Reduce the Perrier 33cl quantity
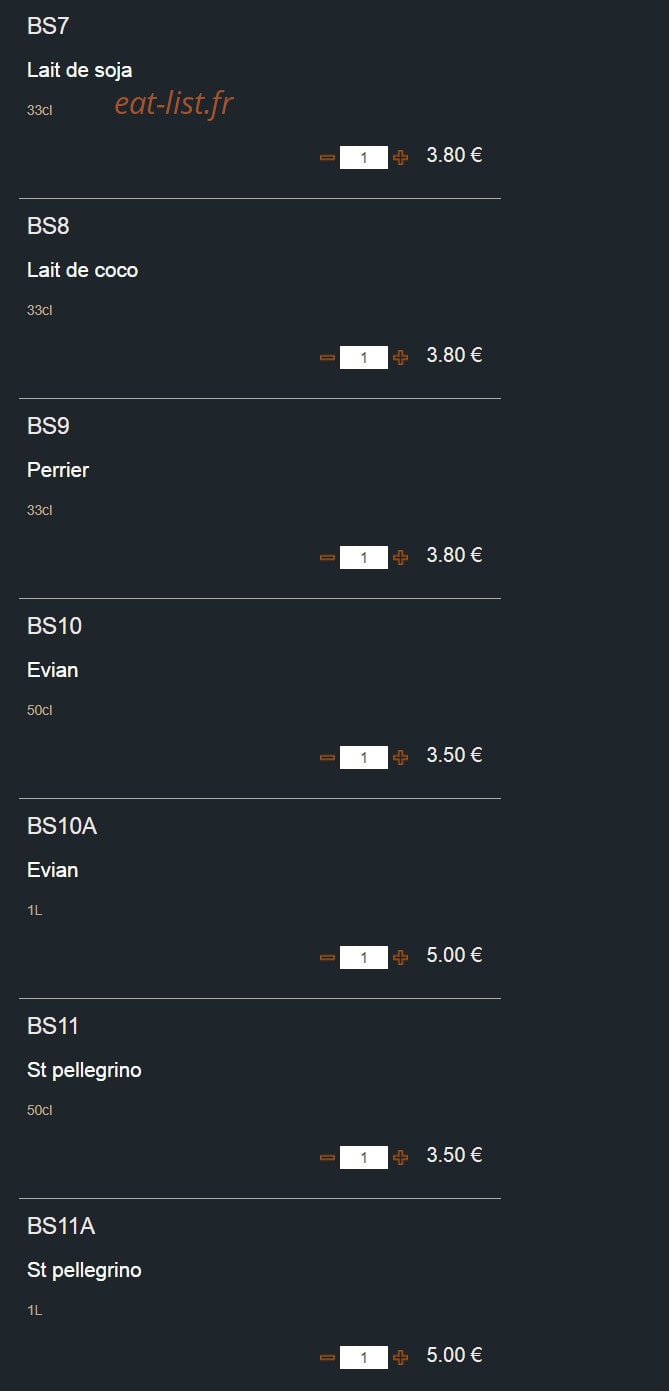The image size is (669, 1391). click(x=327, y=557)
